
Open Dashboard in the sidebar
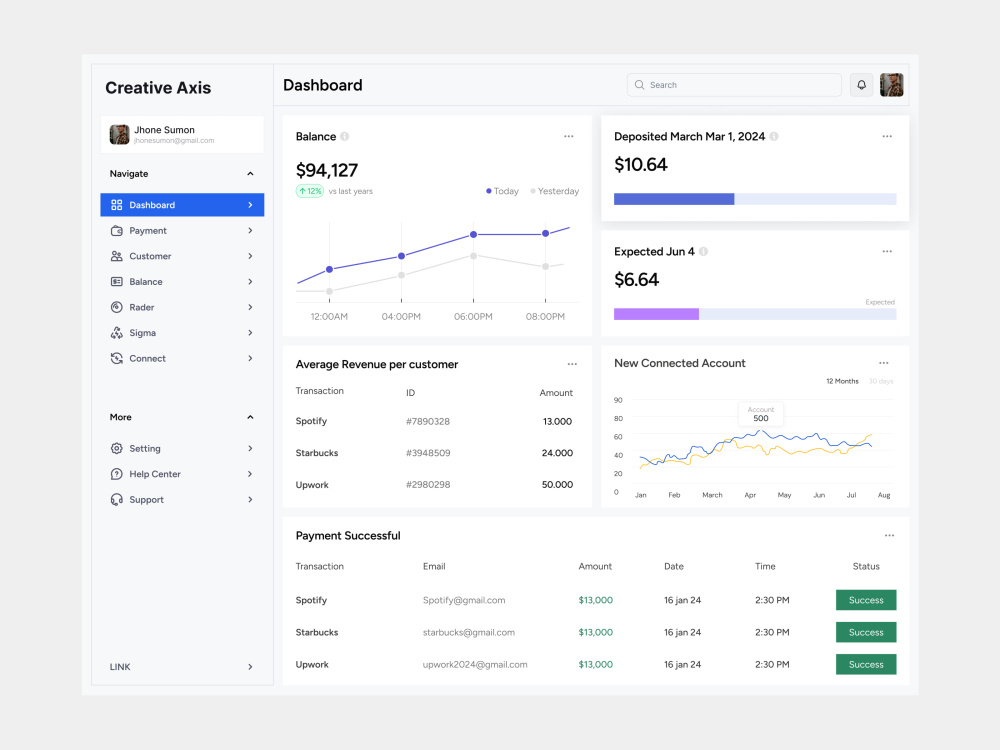182,205
